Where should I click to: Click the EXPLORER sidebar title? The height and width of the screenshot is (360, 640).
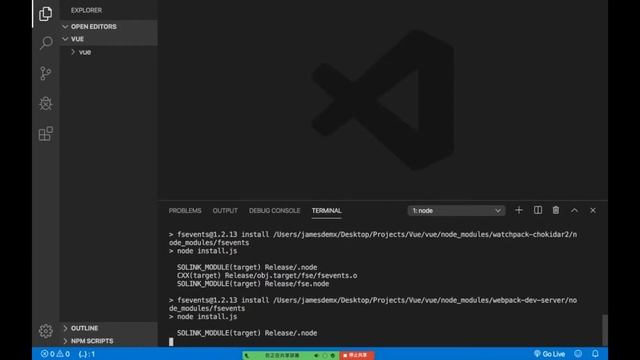pyautogui.click(x=86, y=10)
